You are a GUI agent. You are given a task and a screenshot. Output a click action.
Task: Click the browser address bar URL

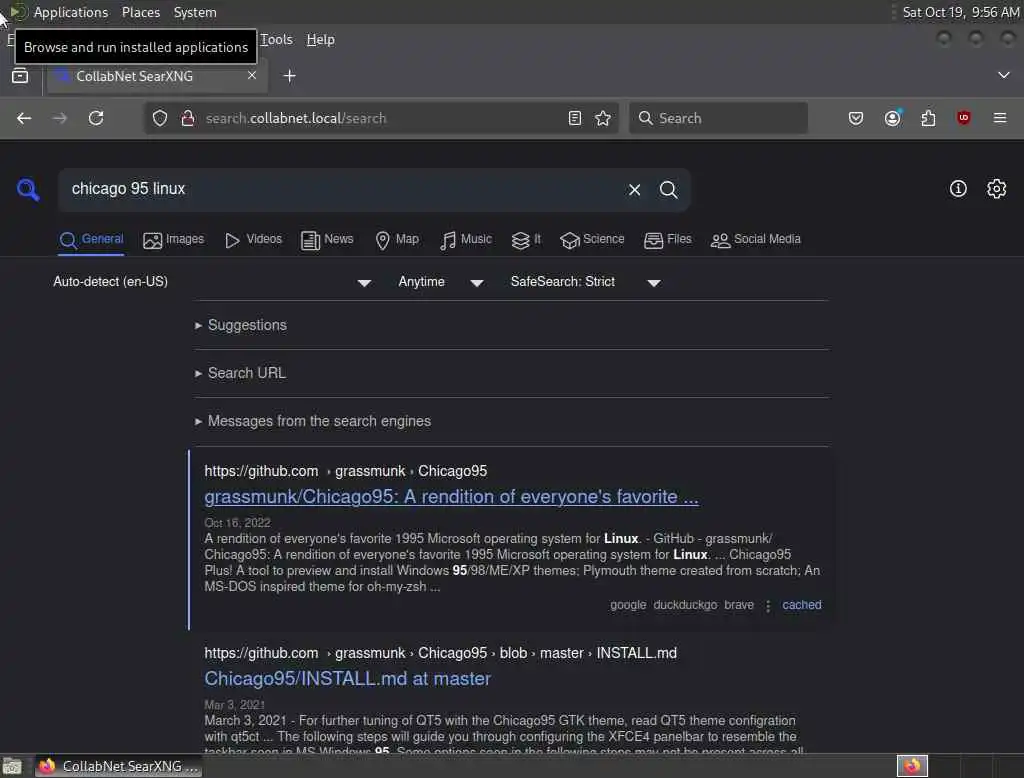(x=296, y=118)
